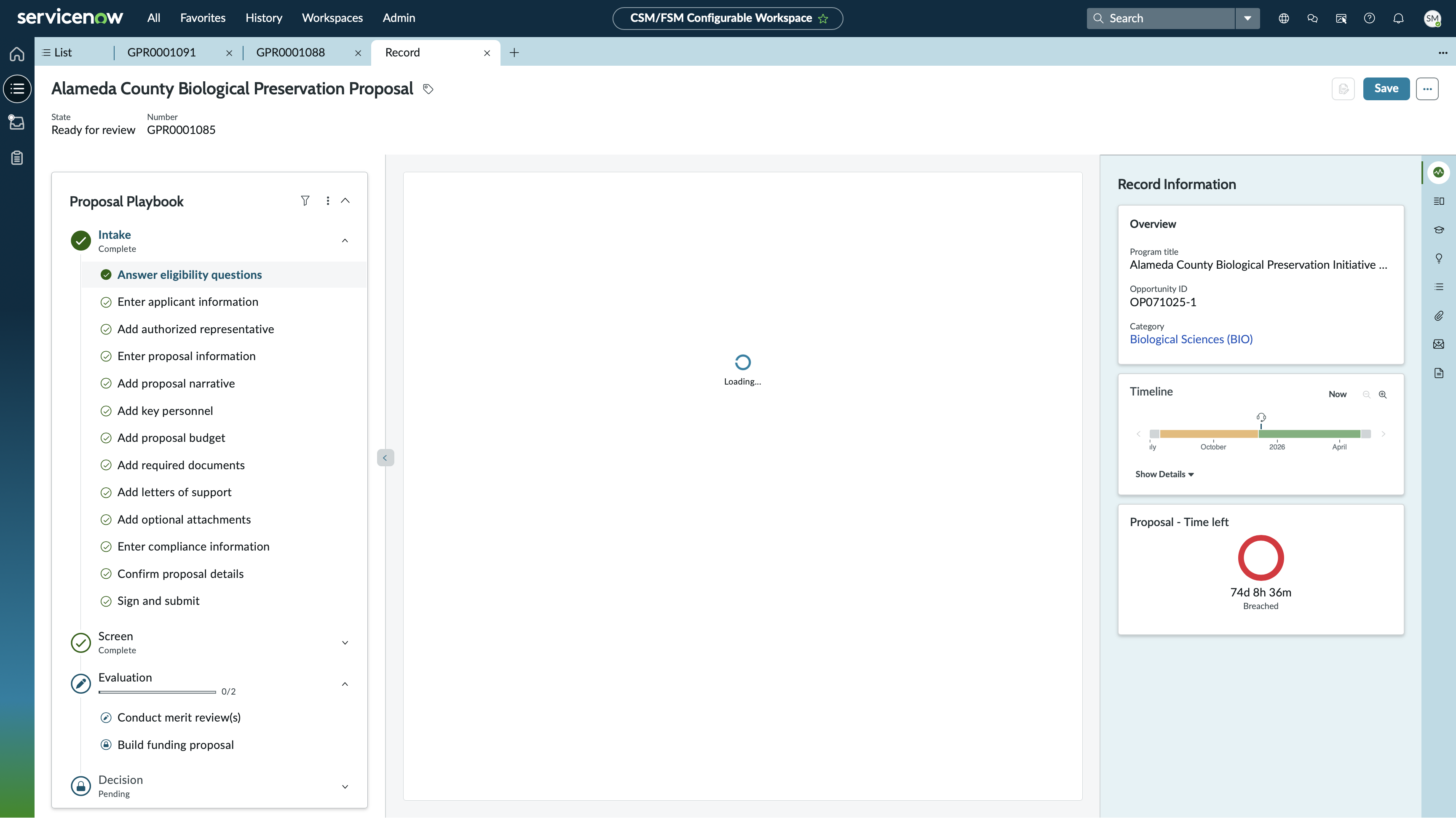The image size is (1456, 818).
Task: Open the History menu
Action: pos(263,18)
